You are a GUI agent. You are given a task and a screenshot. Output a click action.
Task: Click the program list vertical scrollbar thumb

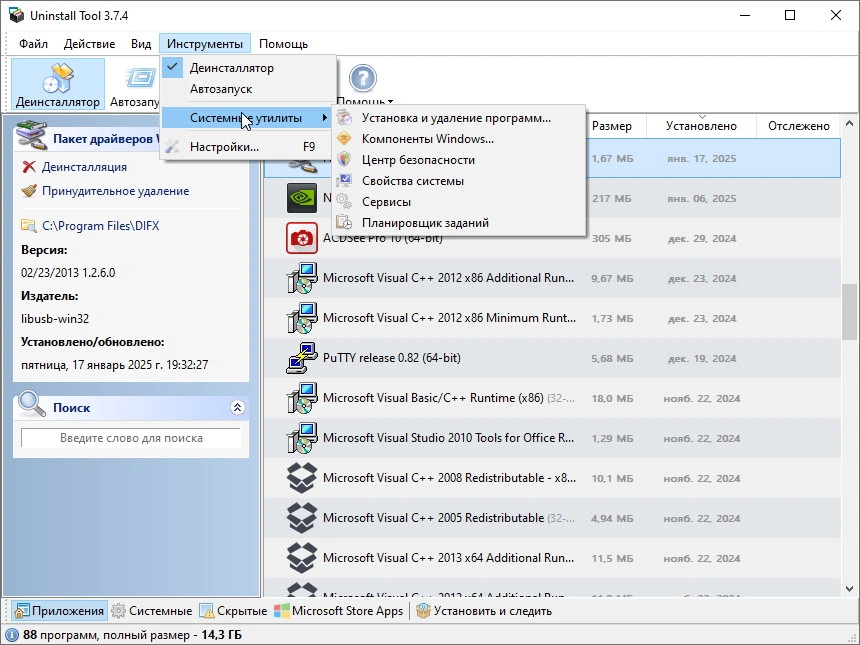pyautogui.click(x=849, y=311)
